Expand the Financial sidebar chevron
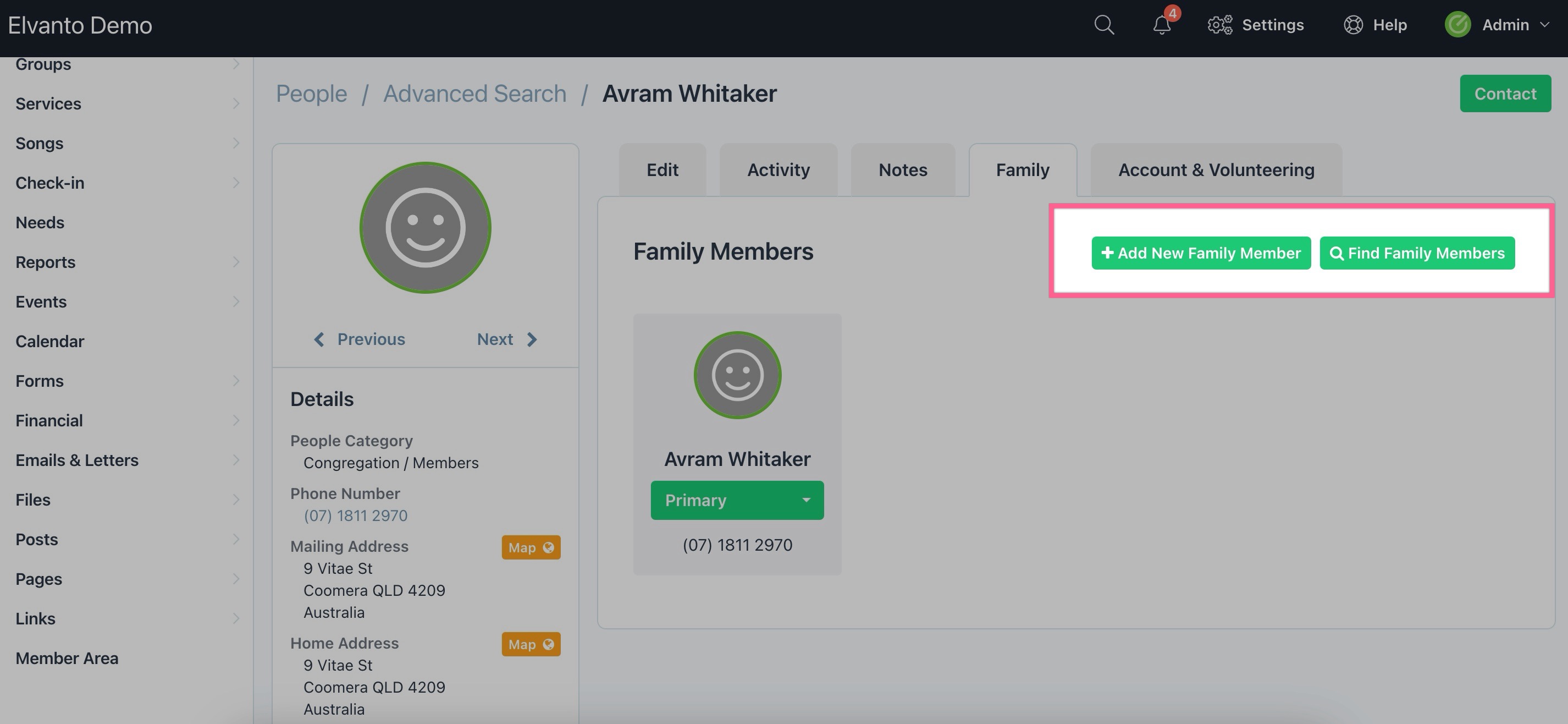Screen dimensions: 1568x724 [236, 420]
